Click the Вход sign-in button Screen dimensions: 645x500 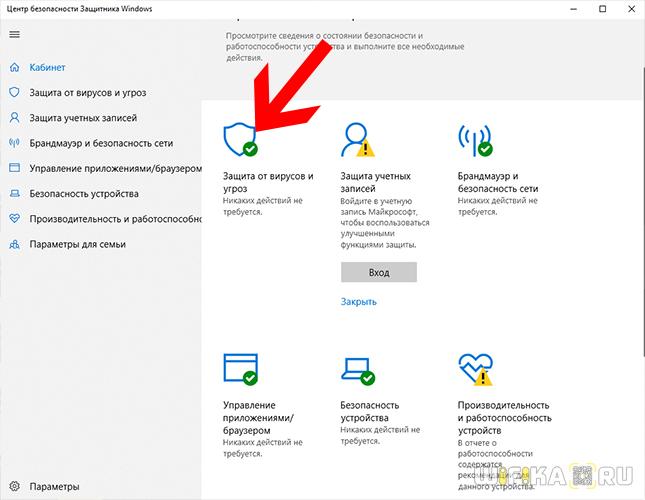click(x=379, y=272)
